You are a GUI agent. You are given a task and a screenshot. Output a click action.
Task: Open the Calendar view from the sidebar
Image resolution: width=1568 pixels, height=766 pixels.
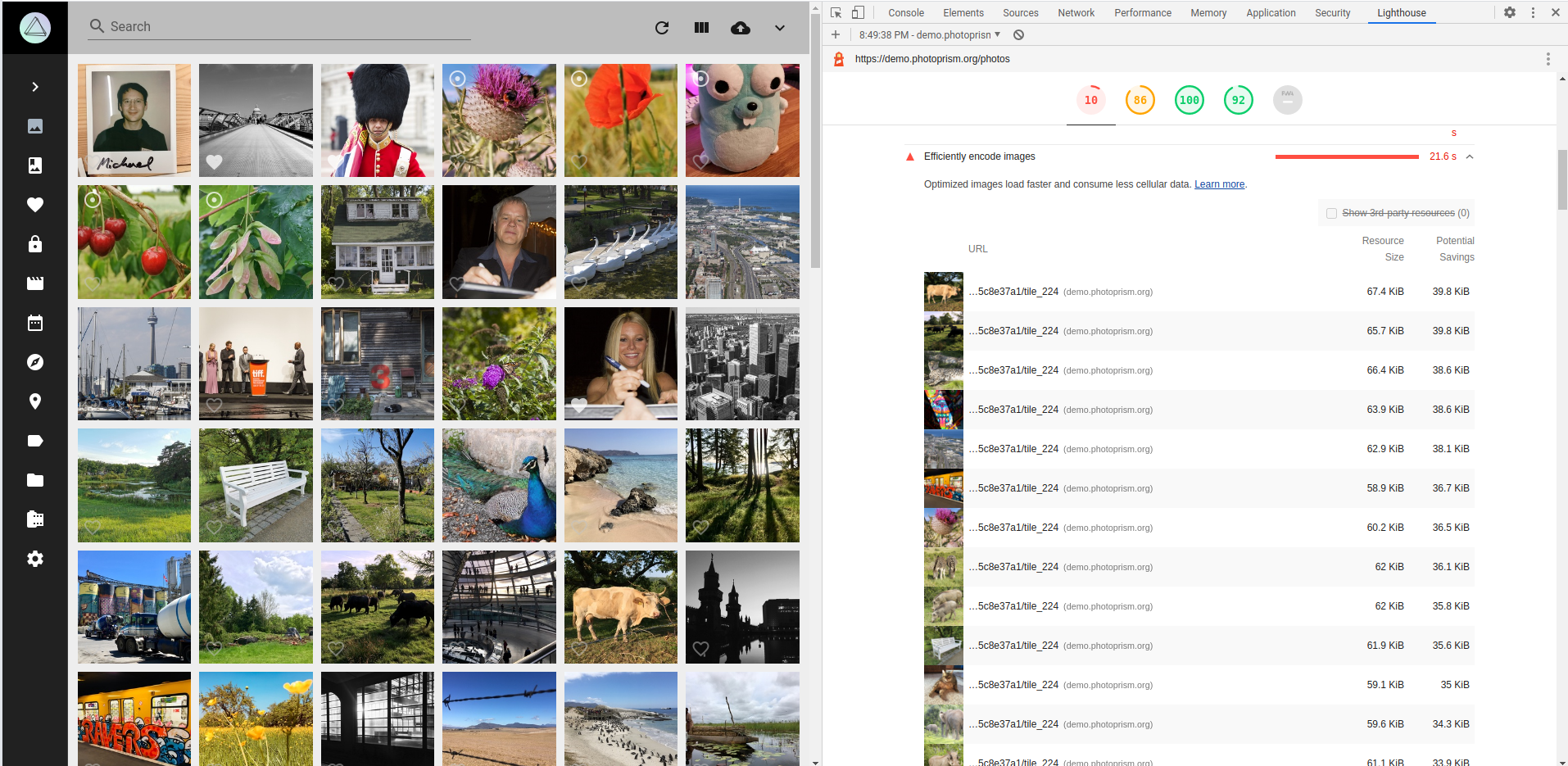click(34, 322)
